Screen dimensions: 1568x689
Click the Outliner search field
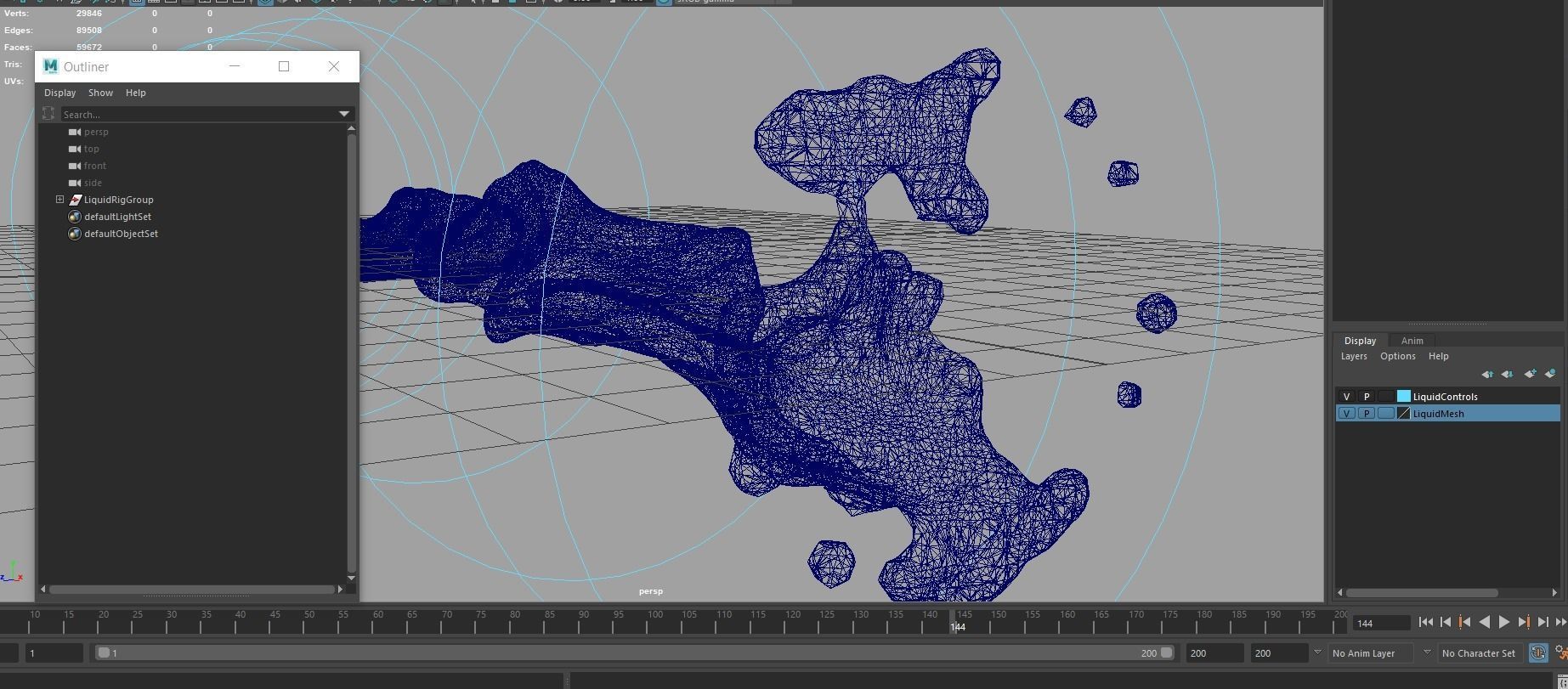(x=199, y=114)
